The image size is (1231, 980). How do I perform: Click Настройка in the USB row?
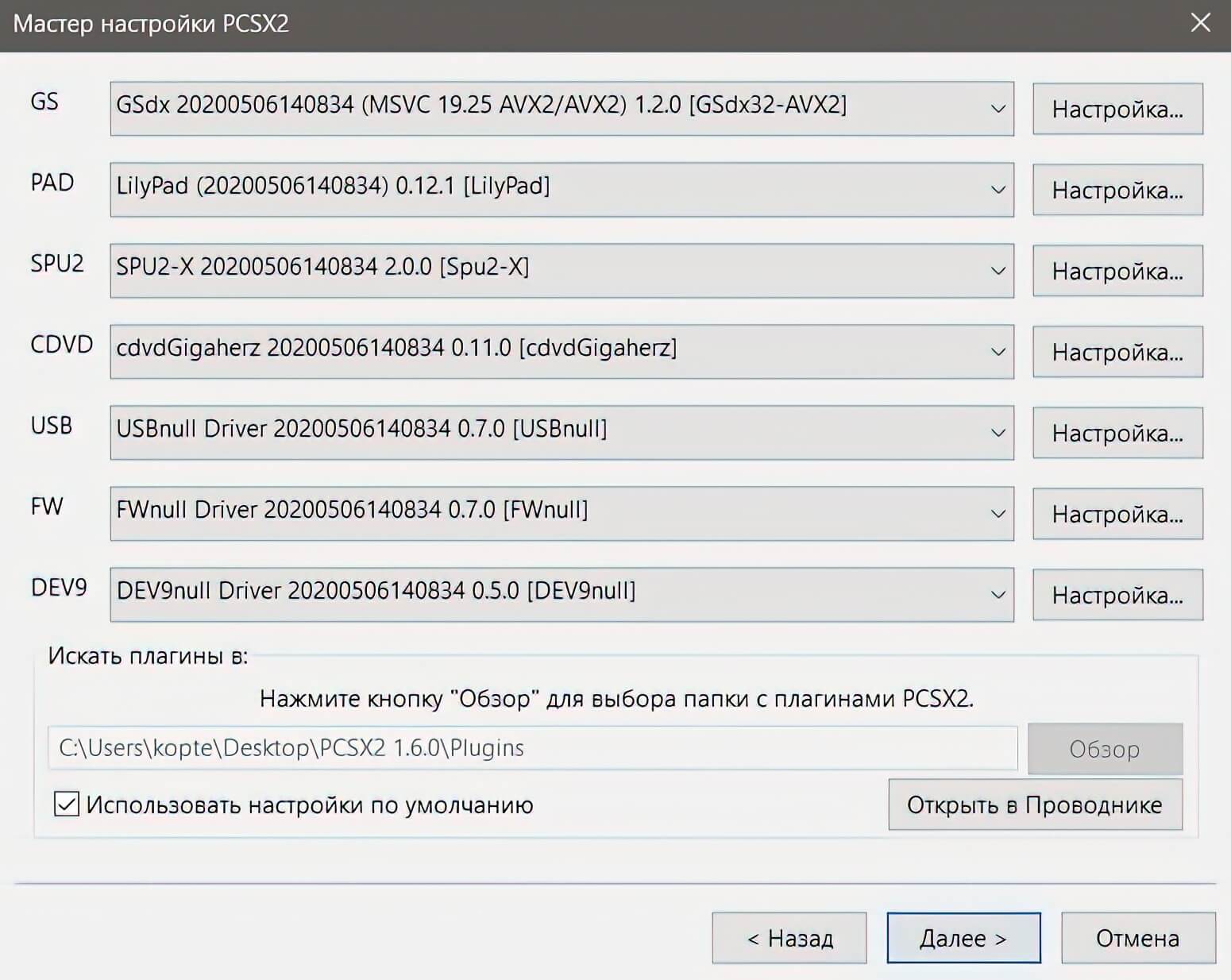coord(1117,433)
